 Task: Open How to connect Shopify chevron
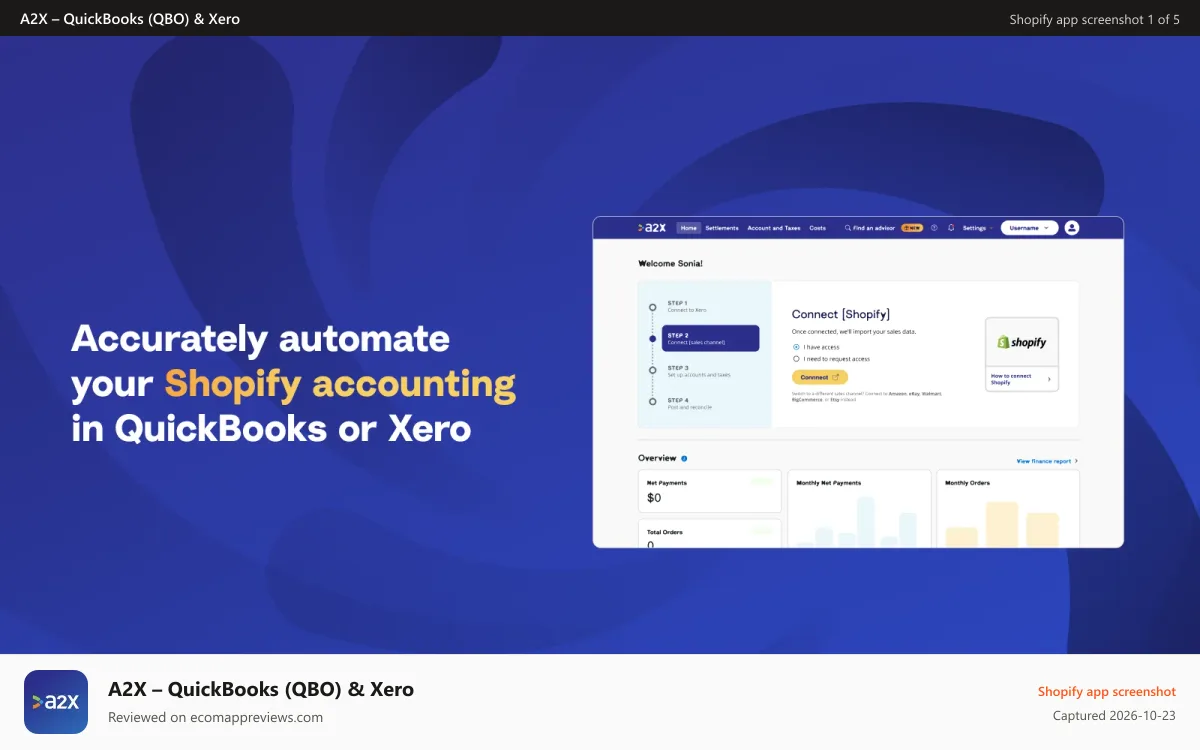pos(1049,379)
